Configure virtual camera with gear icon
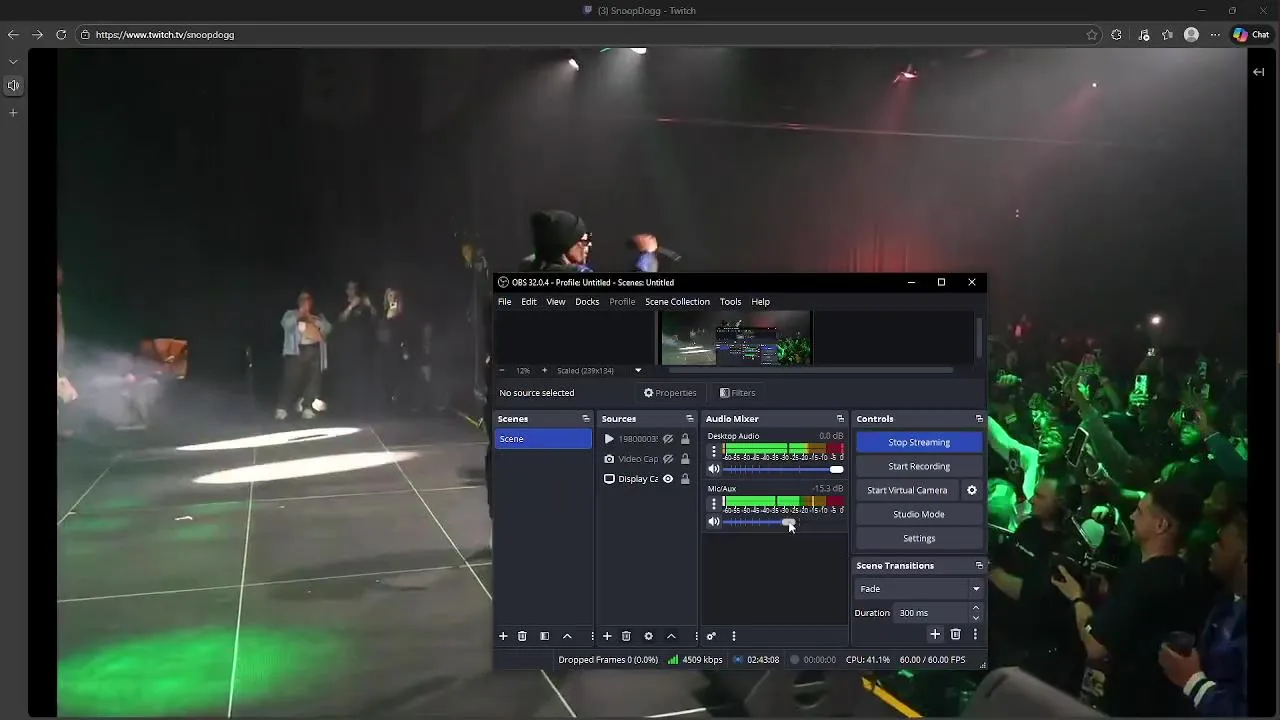Viewport: 1280px width, 720px height. pos(971,490)
